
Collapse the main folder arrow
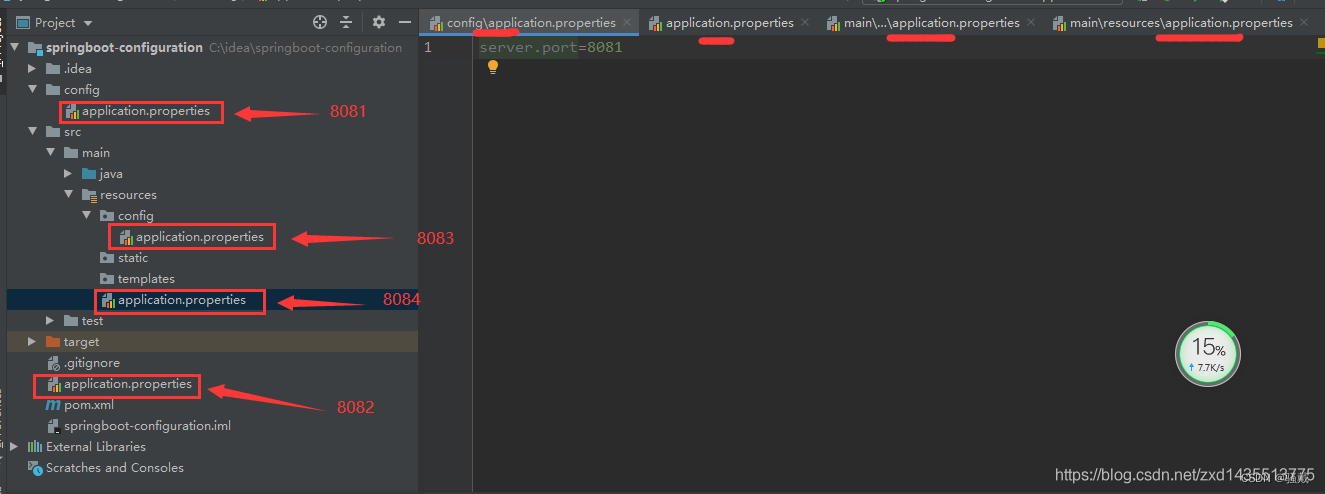51,152
